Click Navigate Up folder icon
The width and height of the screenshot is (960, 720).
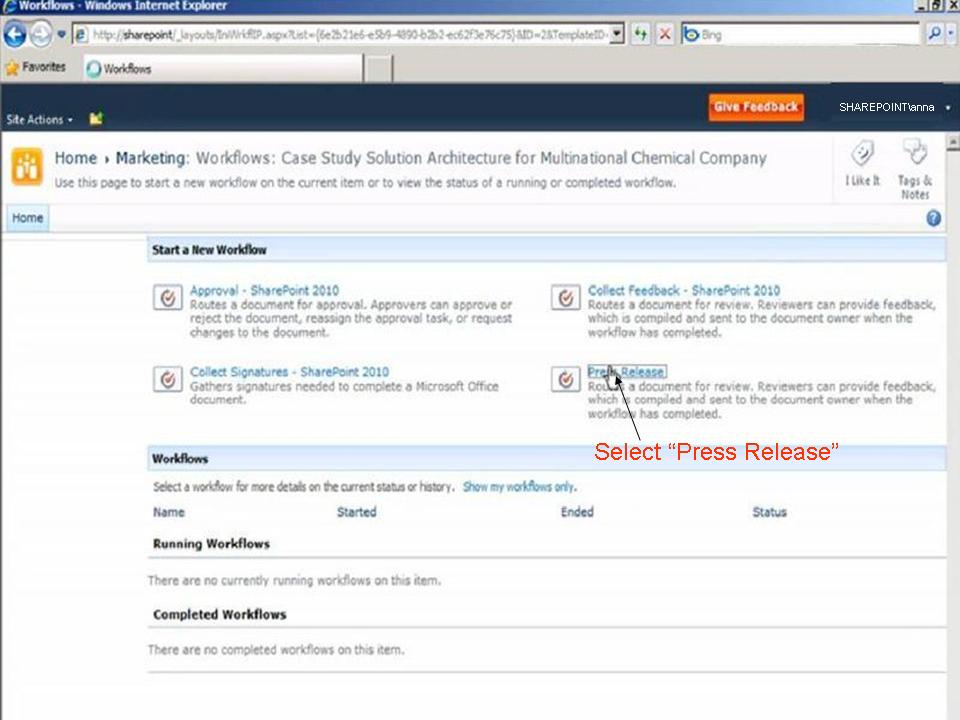coord(96,119)
